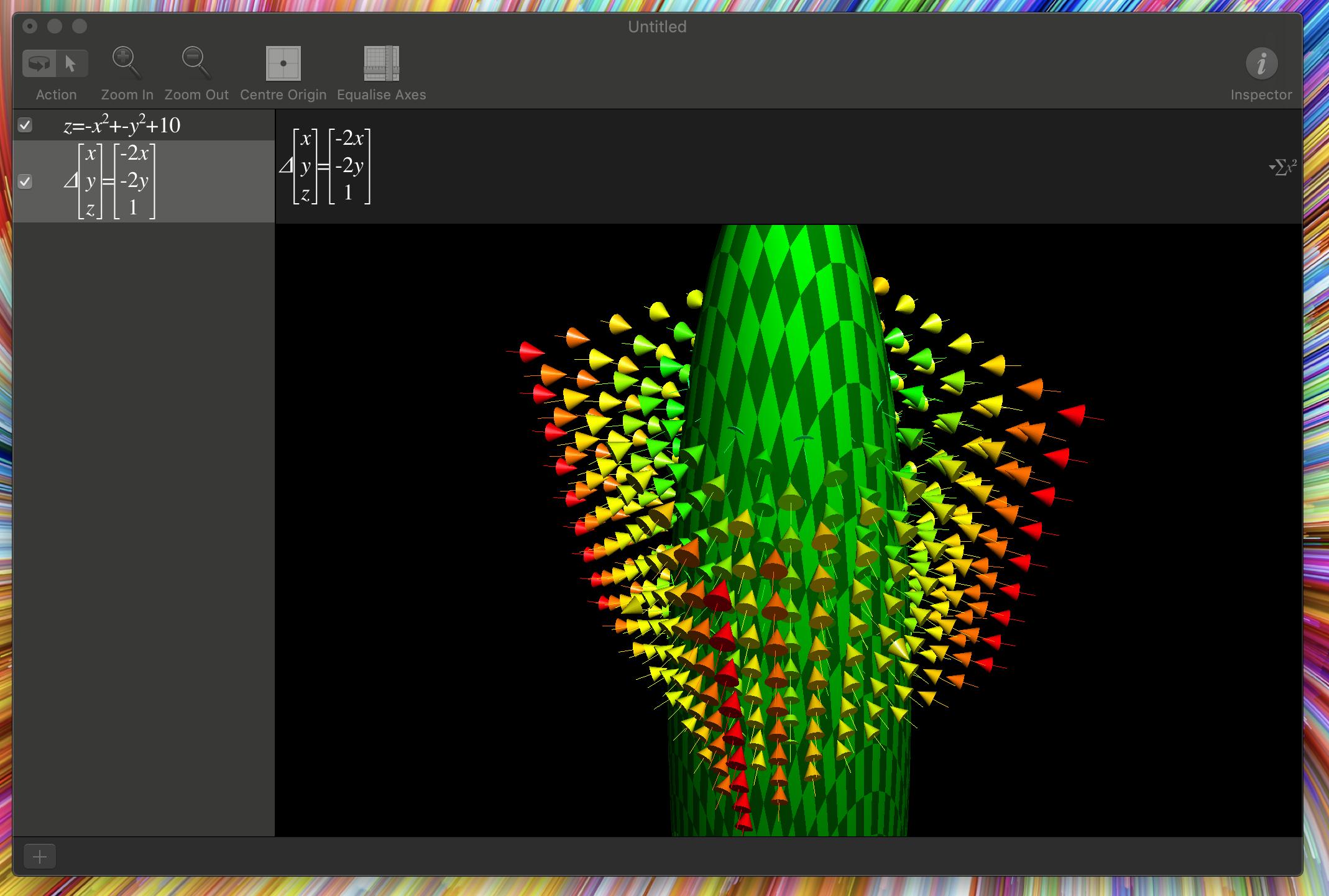Select the 3D rotate action tool
Screen dimensions: 1329x896
click(39, 63)
